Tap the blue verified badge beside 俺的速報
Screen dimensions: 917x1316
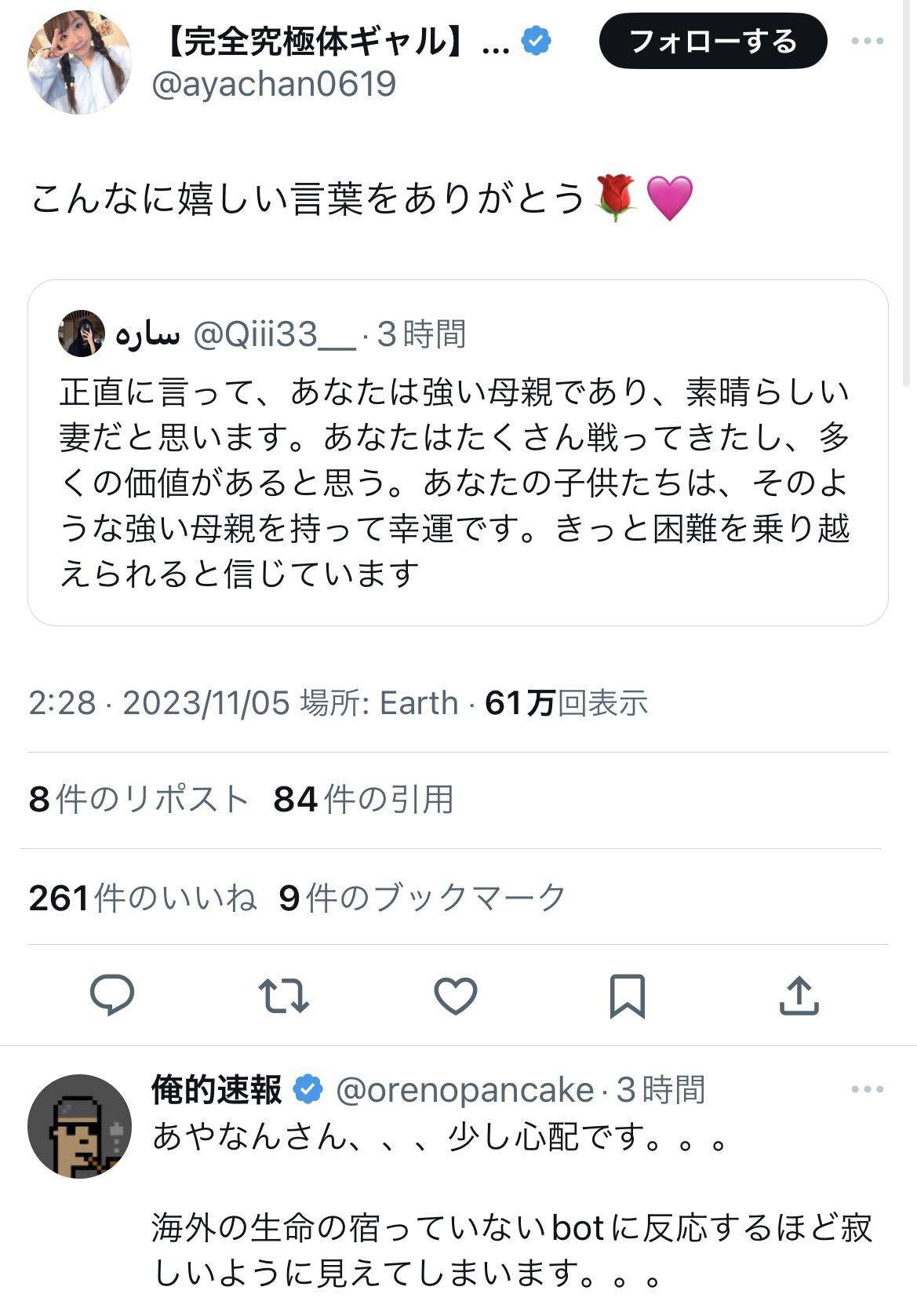click(x=308, y=1089)
